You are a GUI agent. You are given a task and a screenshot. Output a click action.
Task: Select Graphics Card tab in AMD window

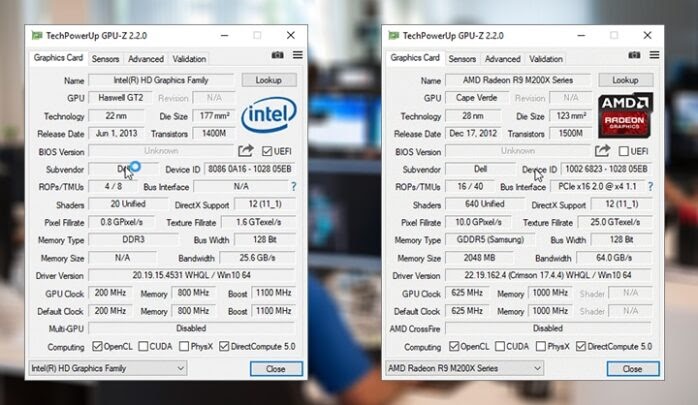pyautogui.click(x=415, y=58)
